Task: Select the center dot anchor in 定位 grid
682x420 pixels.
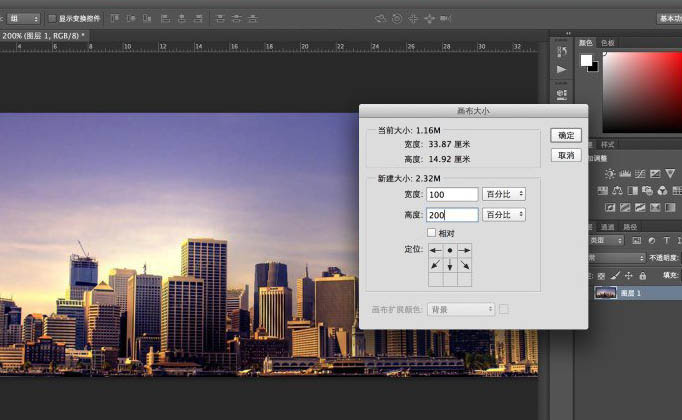Action: (x=450, y=249)
